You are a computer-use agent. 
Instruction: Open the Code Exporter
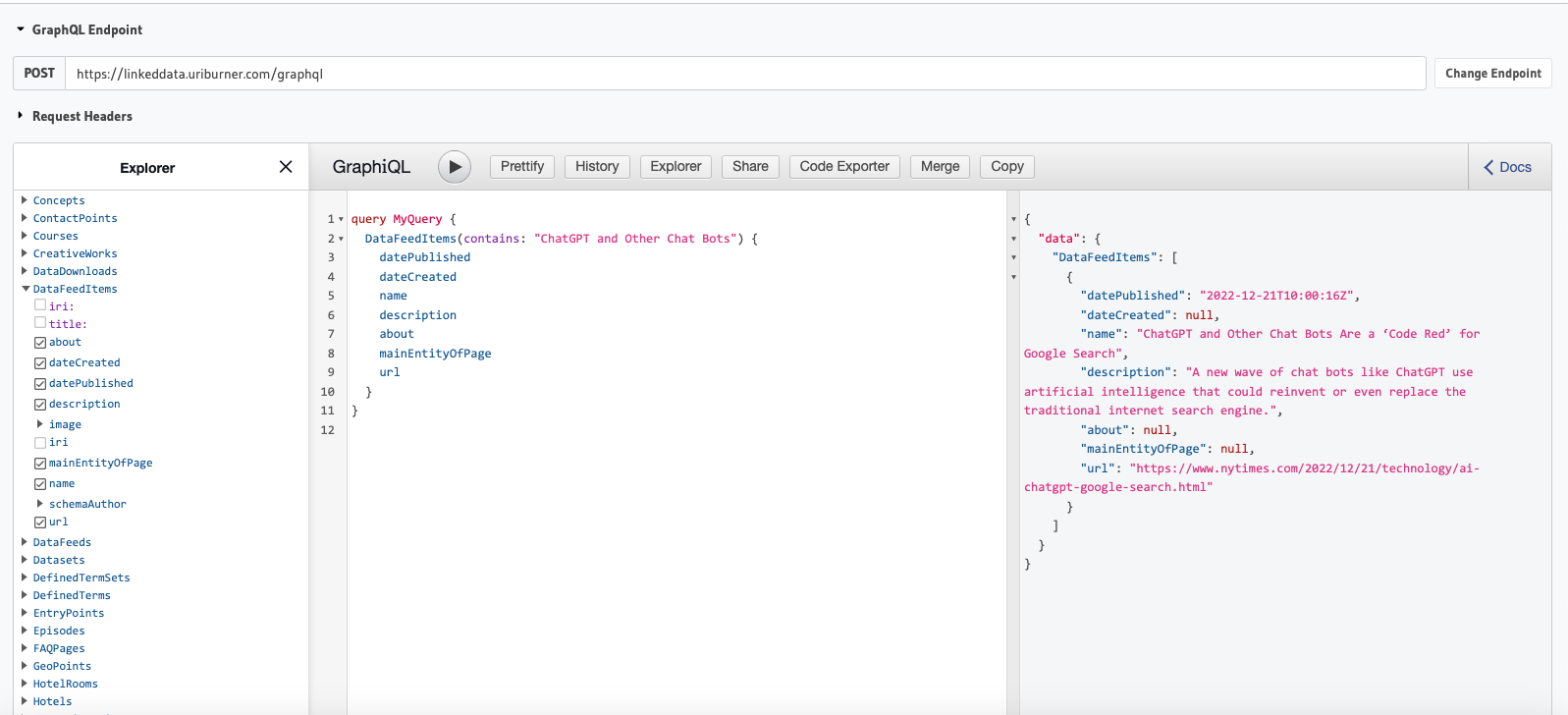[844, 167]
